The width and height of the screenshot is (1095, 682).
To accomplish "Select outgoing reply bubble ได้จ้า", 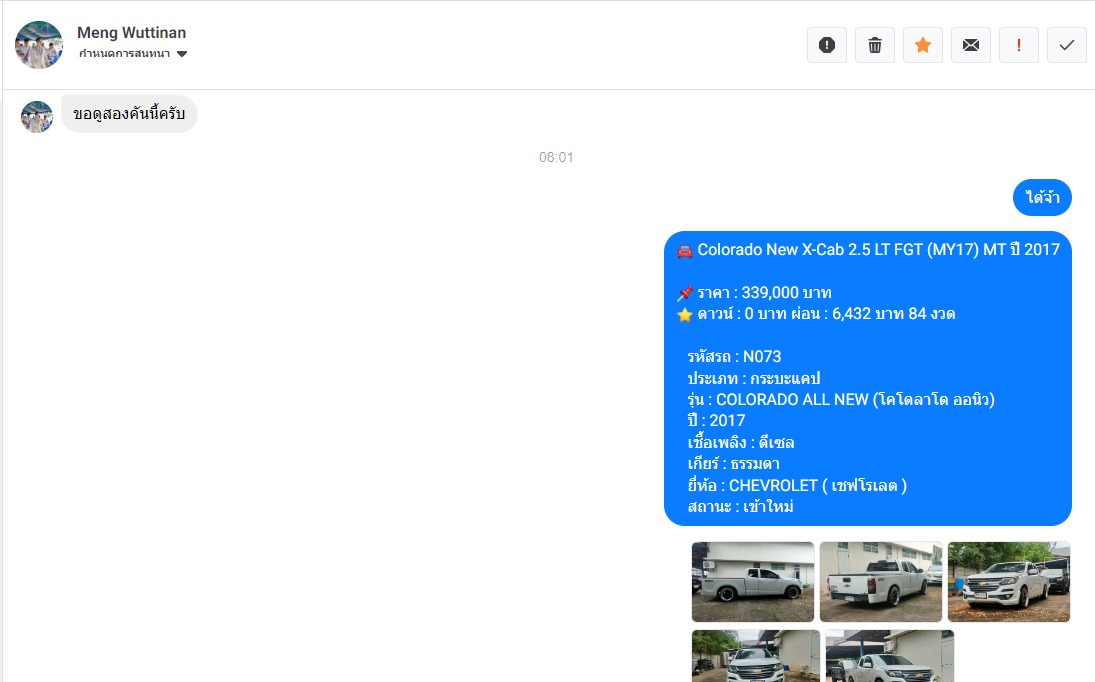I will [1042, 198].
